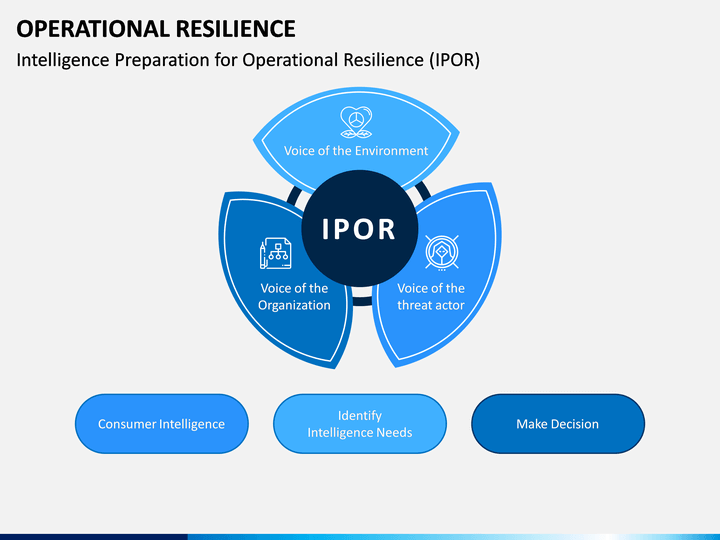720x540 pixels.
Task: Select the IPOR center circle
Action: point(360,228)
